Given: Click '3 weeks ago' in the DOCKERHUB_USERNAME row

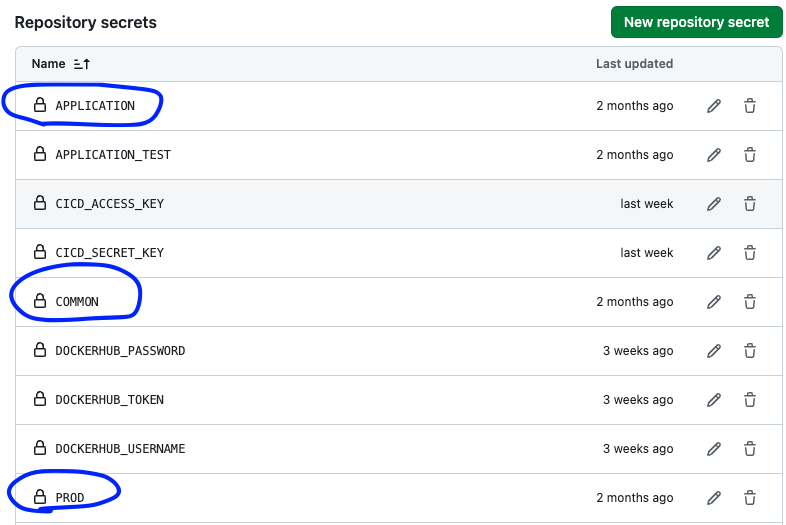Looking at the screenshot, I should coord(638,449).
